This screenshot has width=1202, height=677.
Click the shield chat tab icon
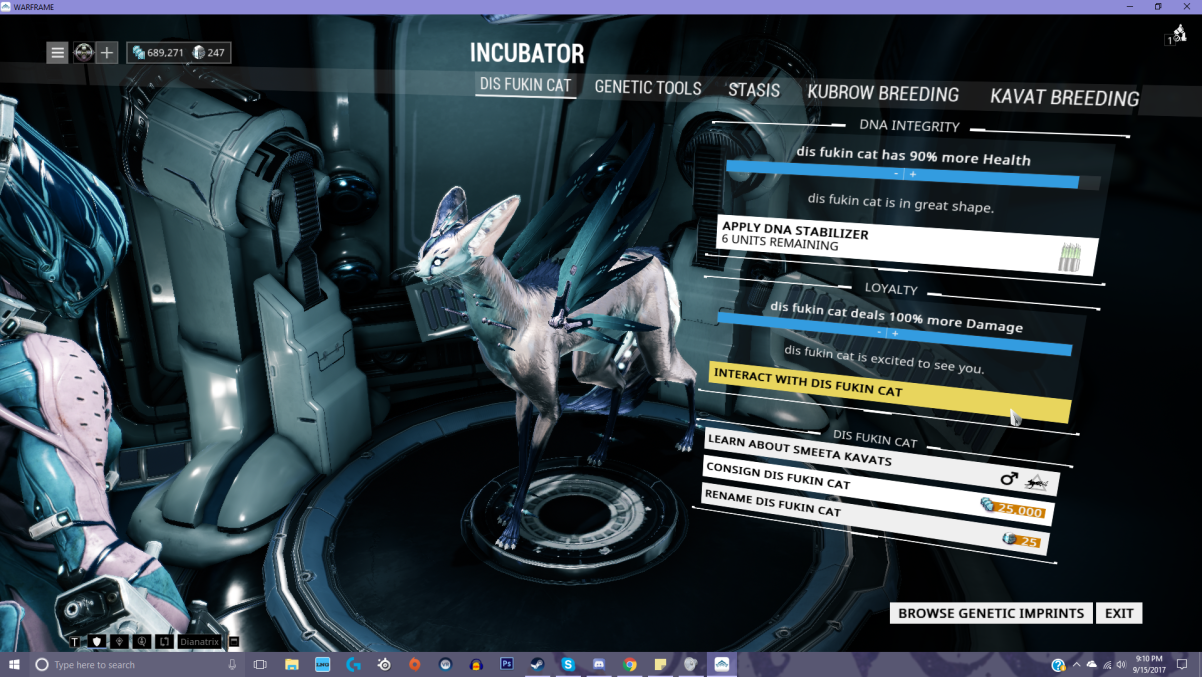[96, 641]
